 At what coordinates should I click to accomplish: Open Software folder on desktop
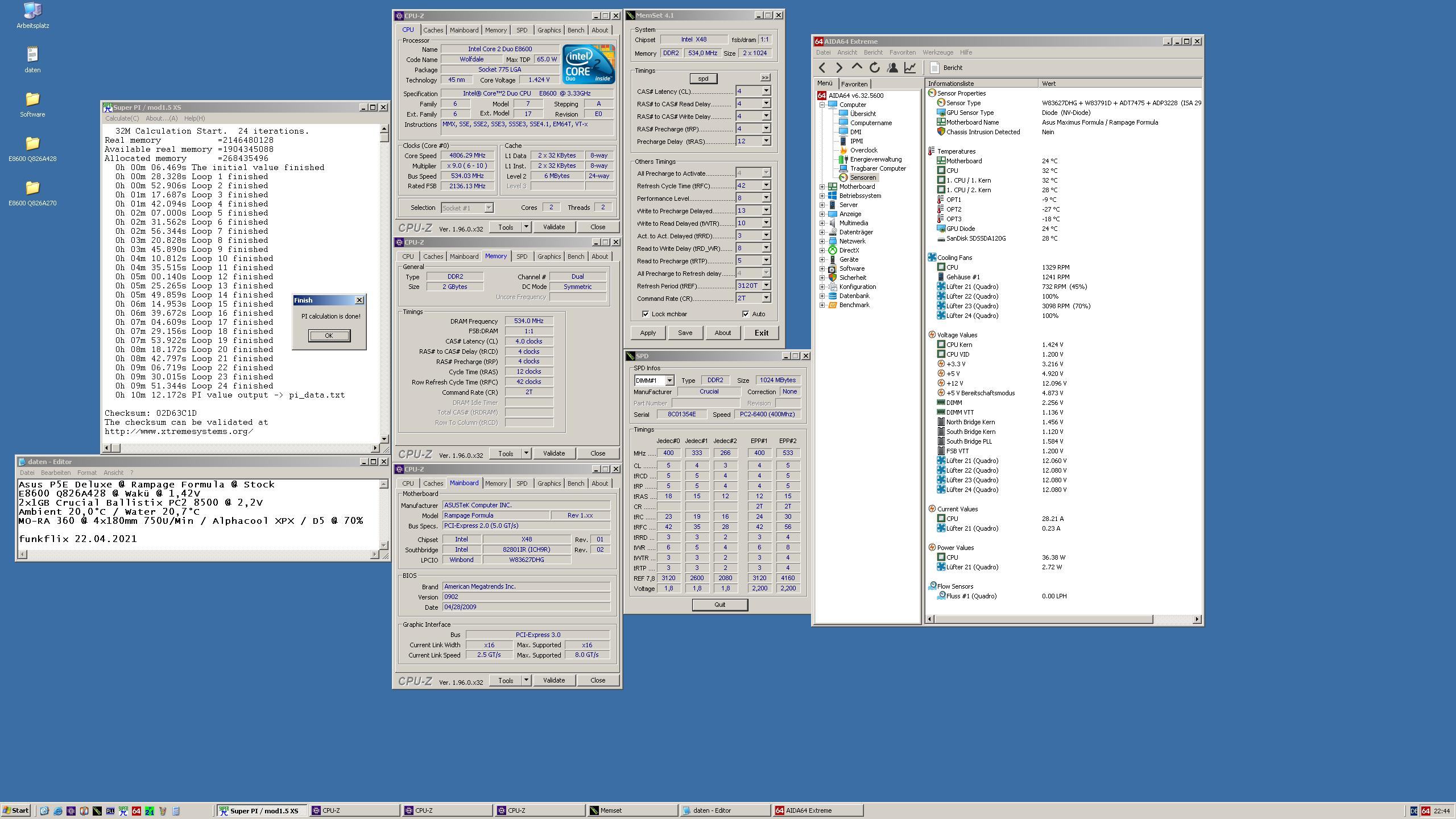(32, 104)
